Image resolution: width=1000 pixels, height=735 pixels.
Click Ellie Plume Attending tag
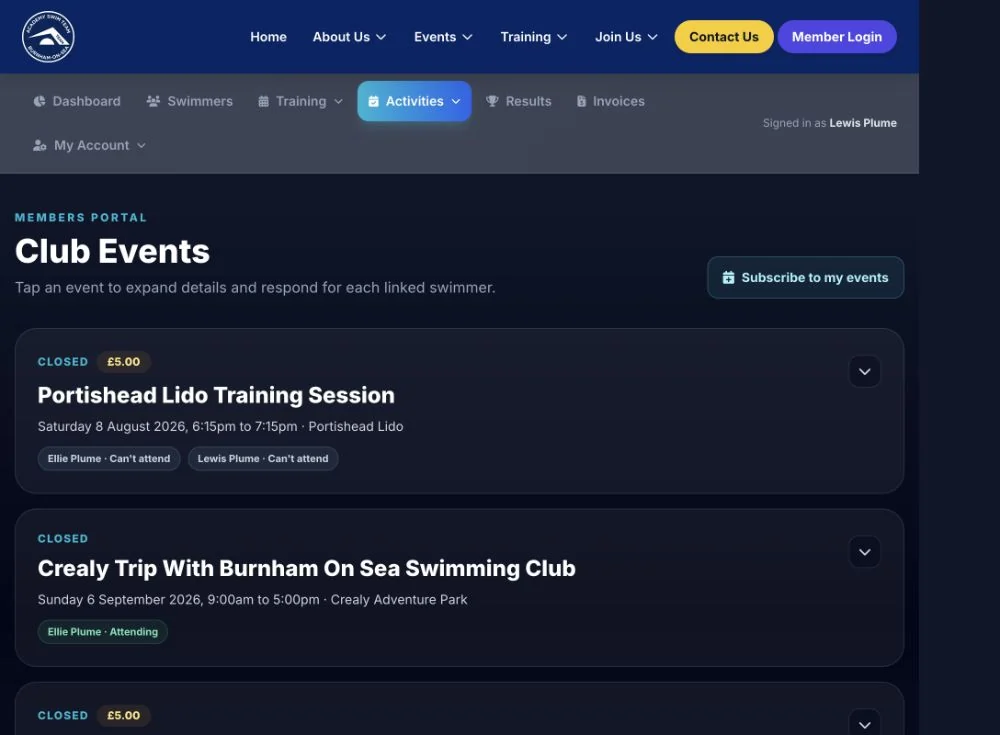click(x=103, y=632)
